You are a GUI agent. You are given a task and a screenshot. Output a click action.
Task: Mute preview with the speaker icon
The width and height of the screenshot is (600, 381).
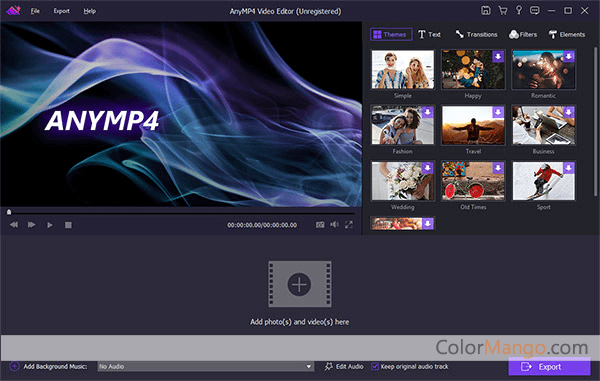pos(334,225)
